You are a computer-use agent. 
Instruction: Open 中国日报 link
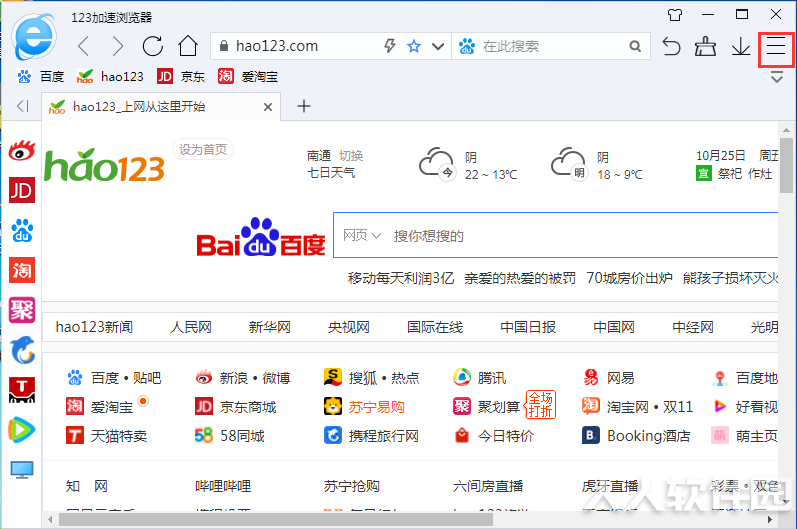pyautogui.click(x=528, y=327)
